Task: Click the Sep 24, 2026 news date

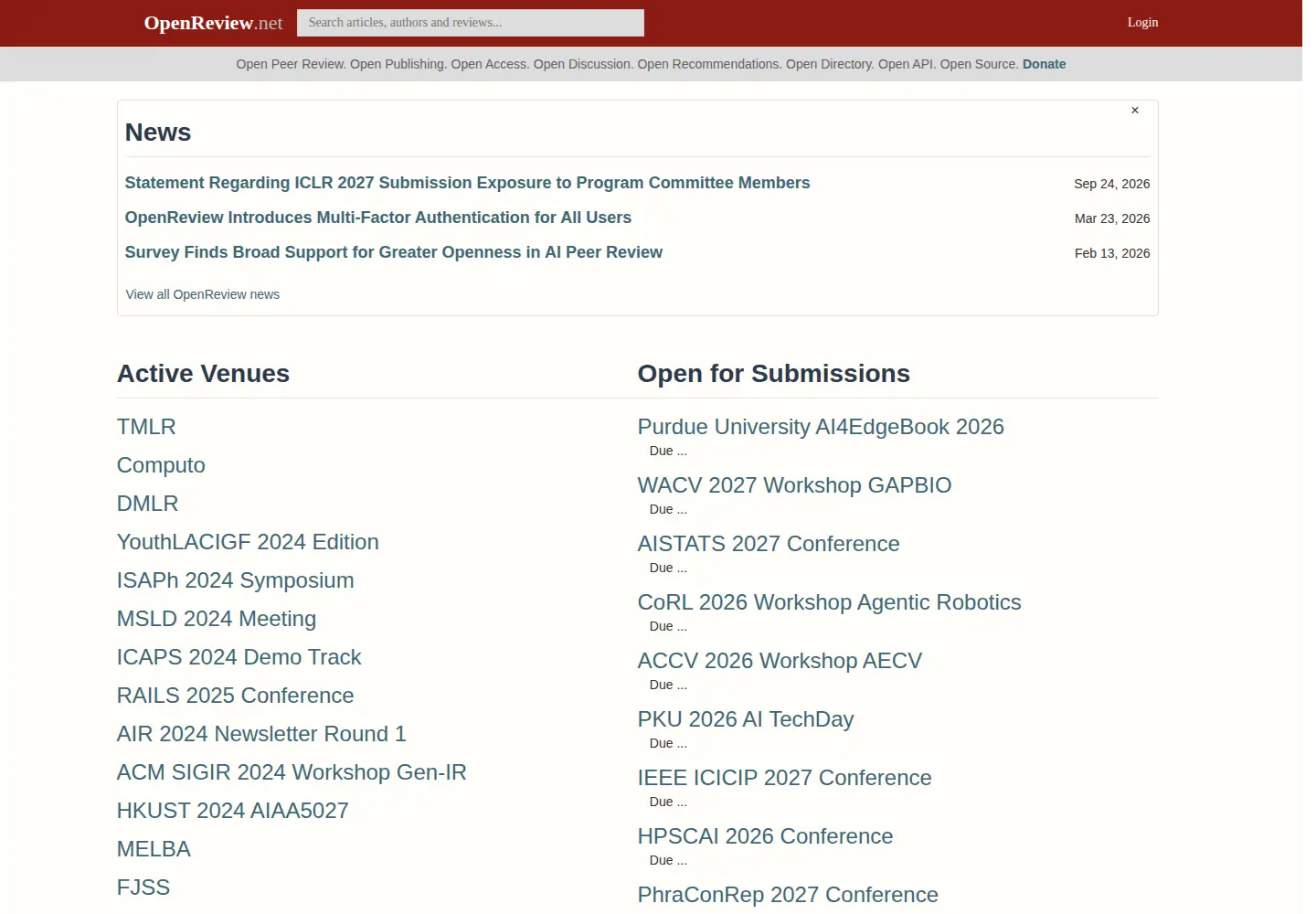Action: point(1111,184)
